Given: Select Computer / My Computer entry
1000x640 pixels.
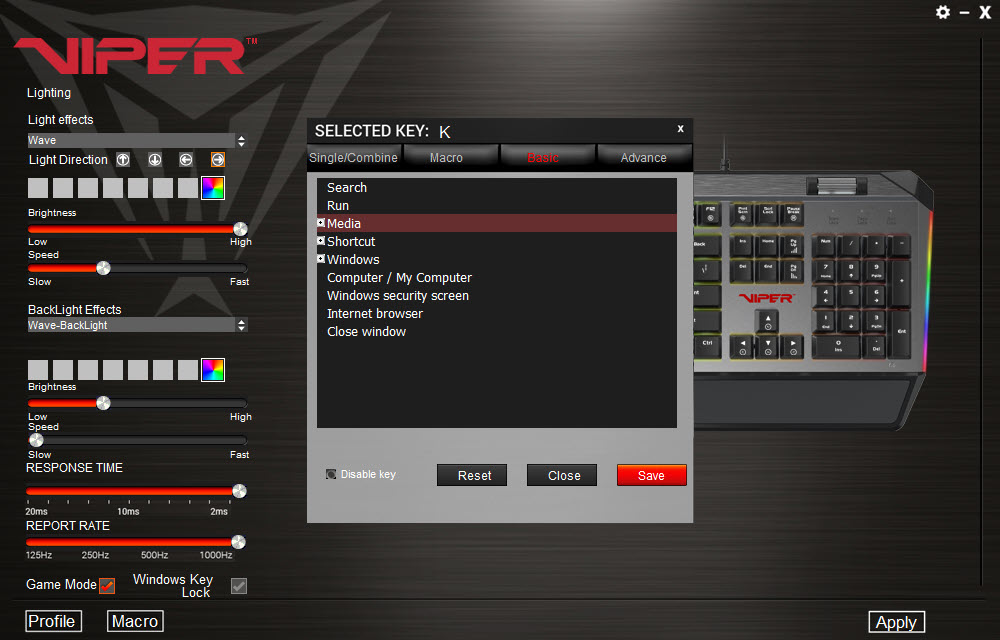Looking at the screenshot, I should (x=497, y=277).
